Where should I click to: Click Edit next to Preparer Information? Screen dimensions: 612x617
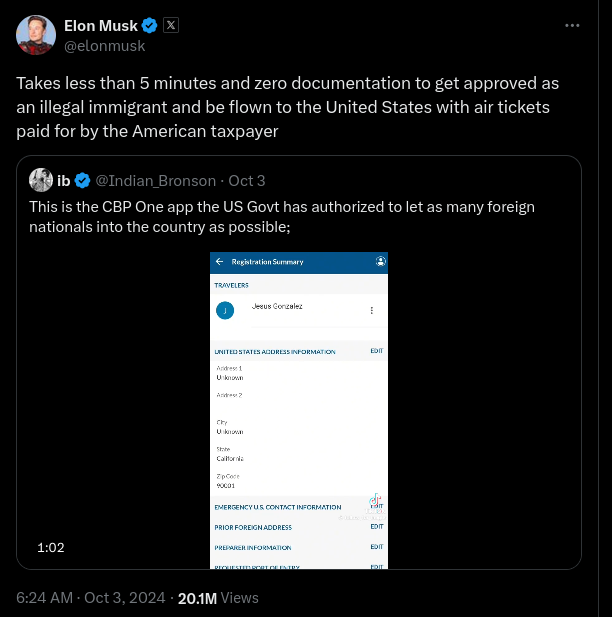[376, 547]
